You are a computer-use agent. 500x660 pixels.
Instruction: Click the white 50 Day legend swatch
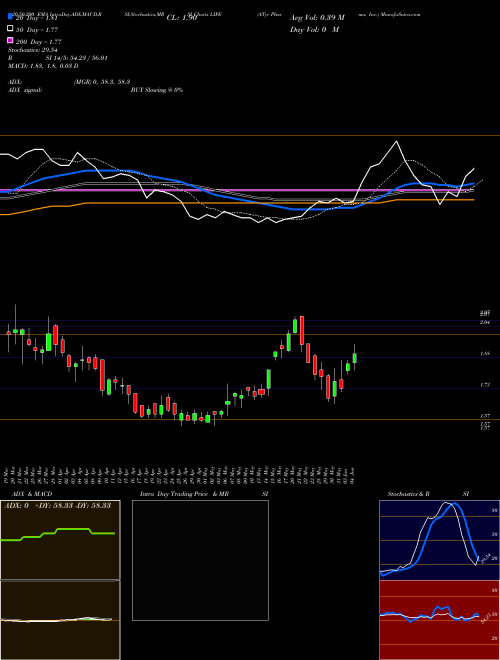(x=10, y=28)
